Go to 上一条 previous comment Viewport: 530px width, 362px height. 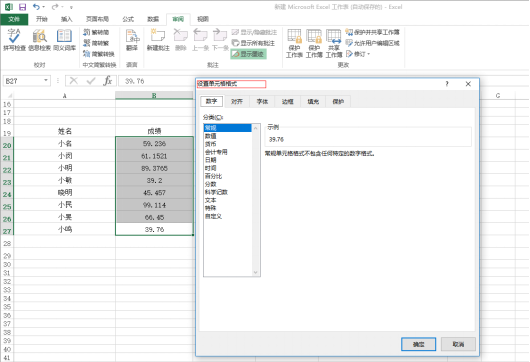(x=200, y=40)
